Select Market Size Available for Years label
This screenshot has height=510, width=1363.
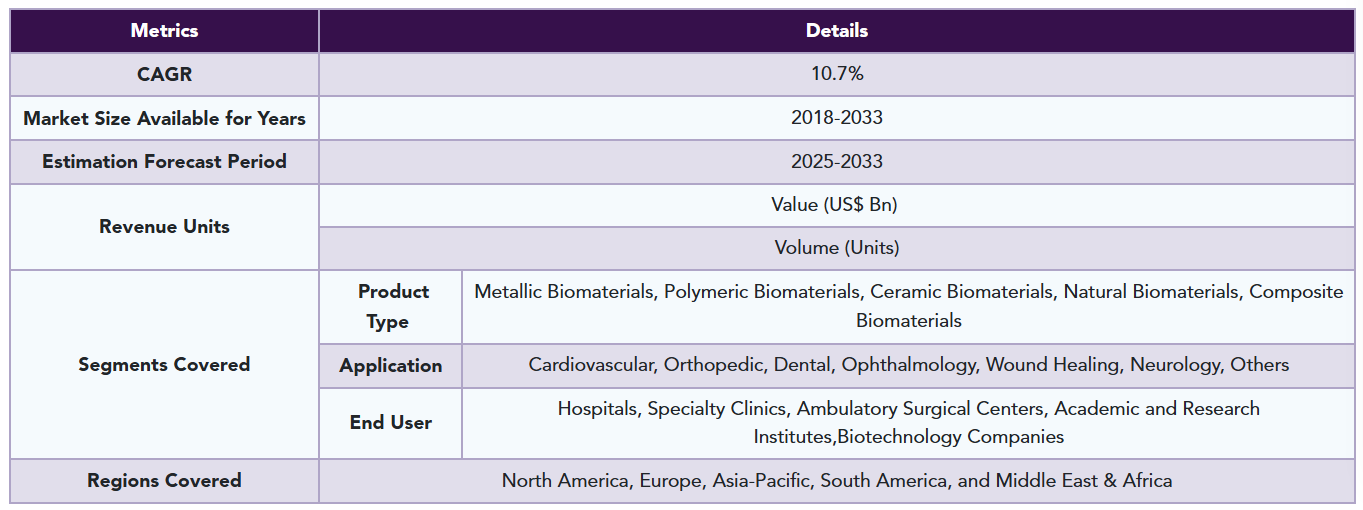tap(165, 118)
